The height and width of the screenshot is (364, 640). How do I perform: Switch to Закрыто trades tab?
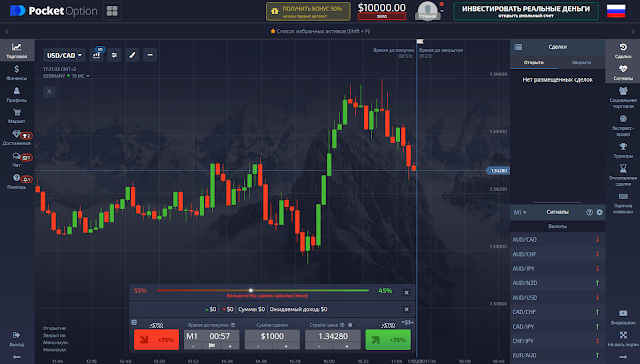coord(581,62)
